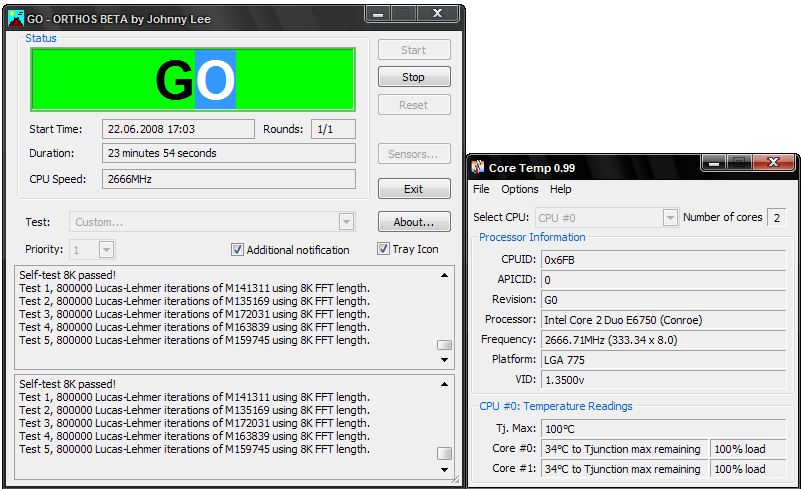Open the About... dialog in ORTHOS

[x=414, y=222]
